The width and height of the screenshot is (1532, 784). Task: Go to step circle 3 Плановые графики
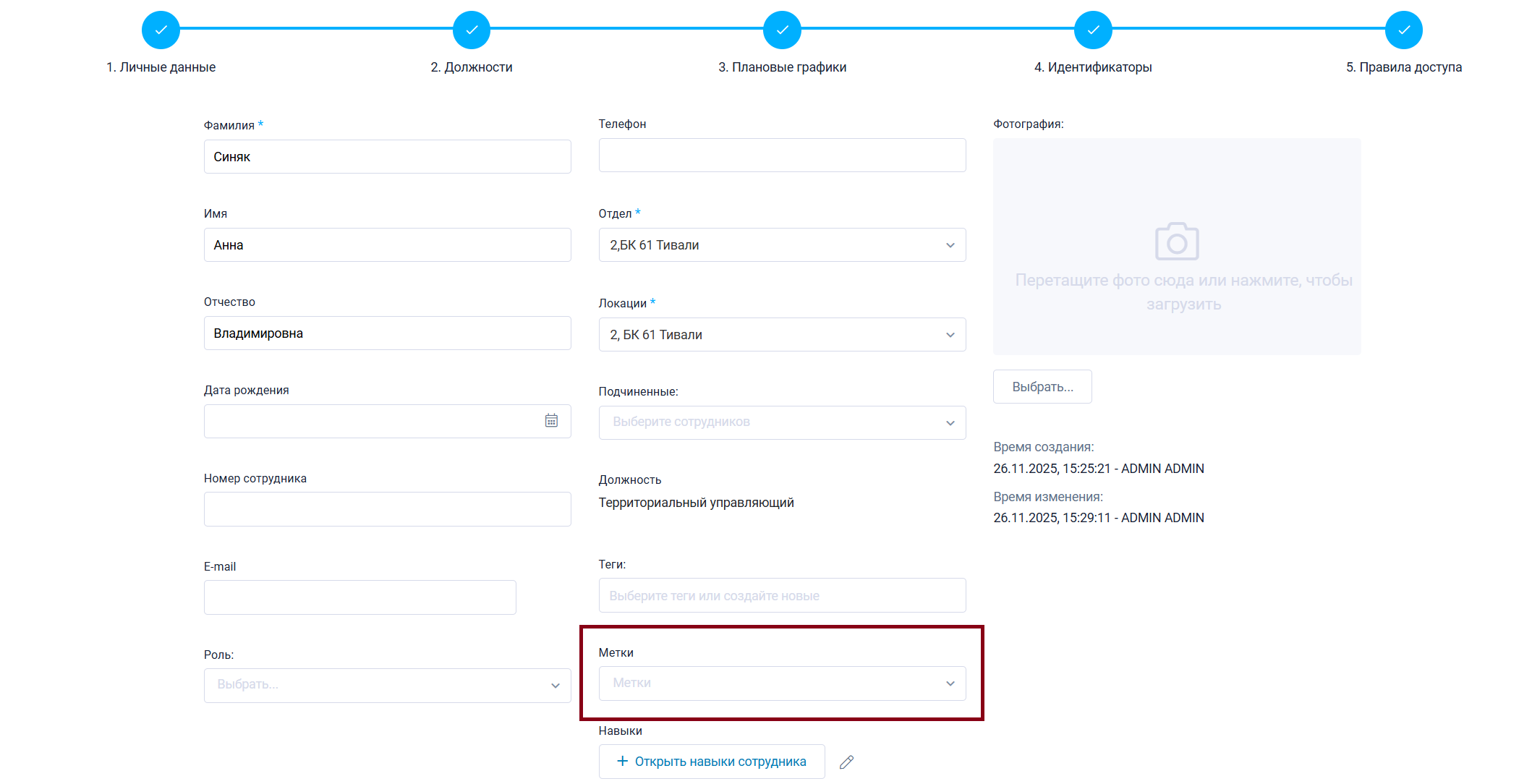782,30
